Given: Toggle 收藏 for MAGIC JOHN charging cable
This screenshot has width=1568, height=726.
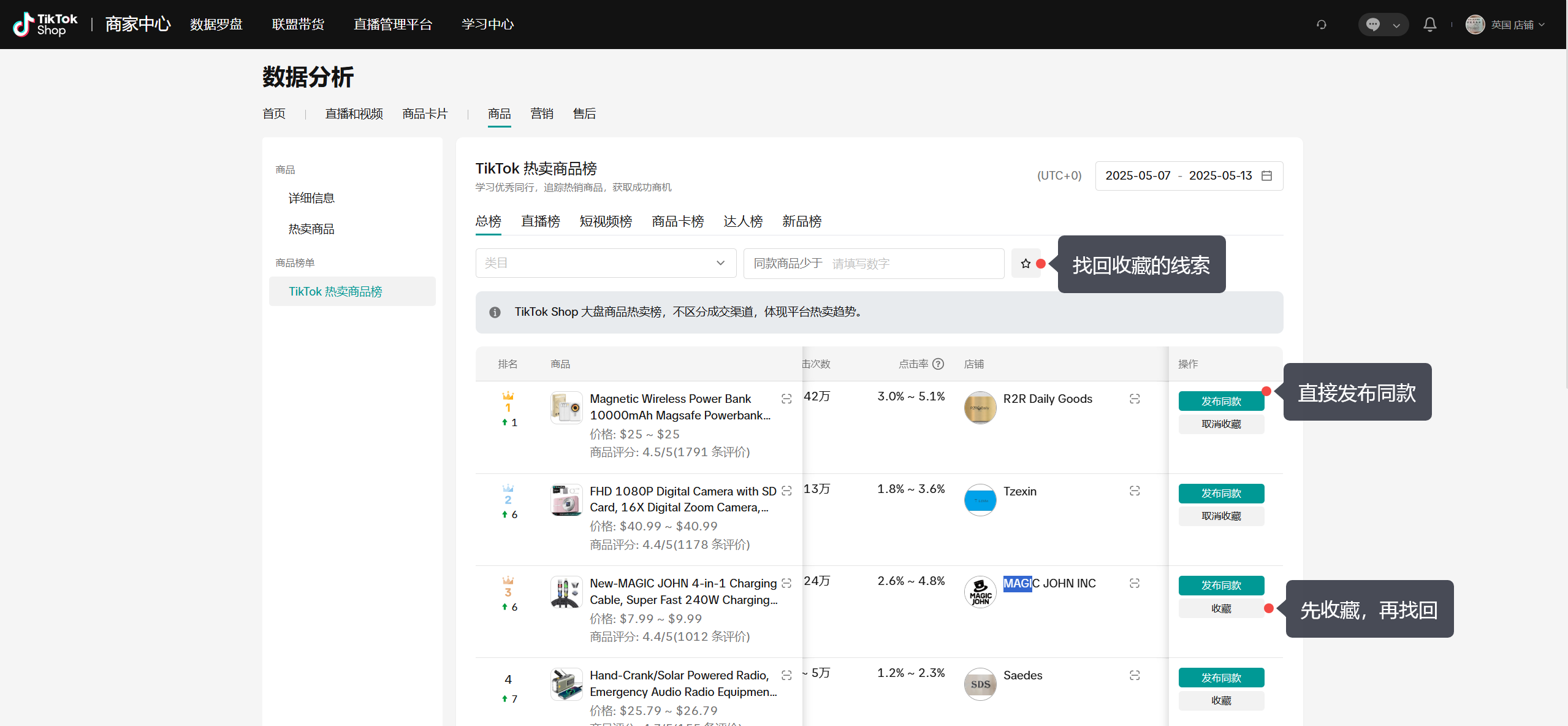Looking at the screenshot, I should tap(1220, 609).
